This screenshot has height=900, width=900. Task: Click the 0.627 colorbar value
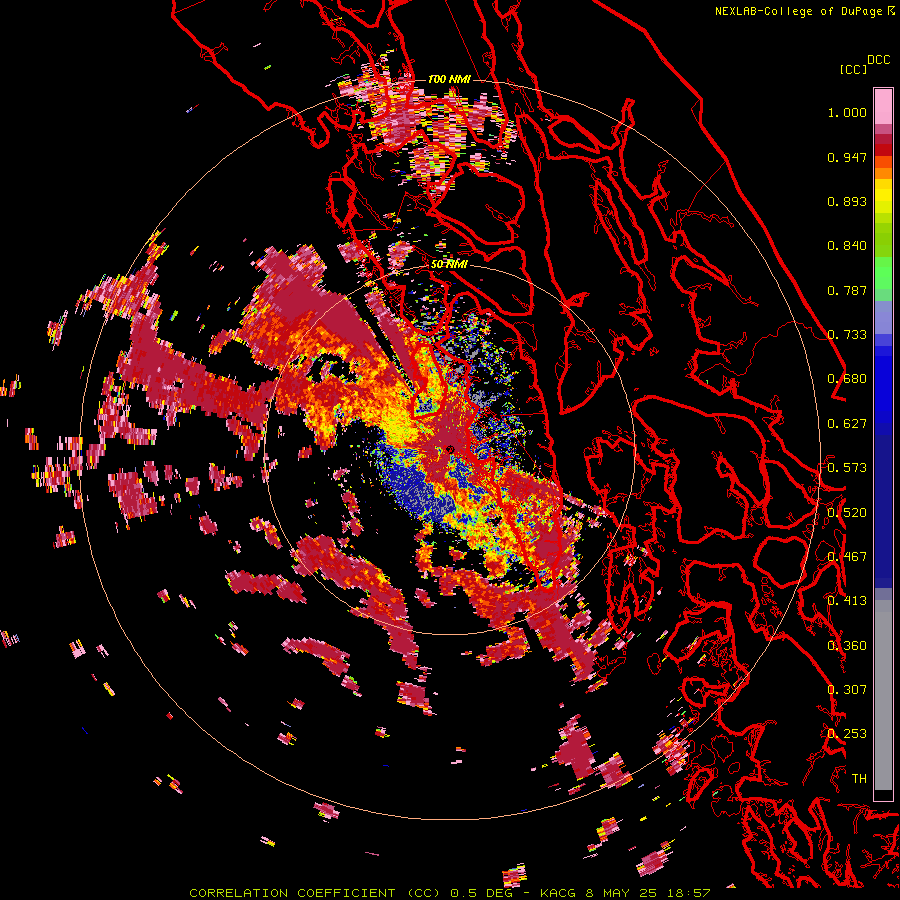click(847, 424)
